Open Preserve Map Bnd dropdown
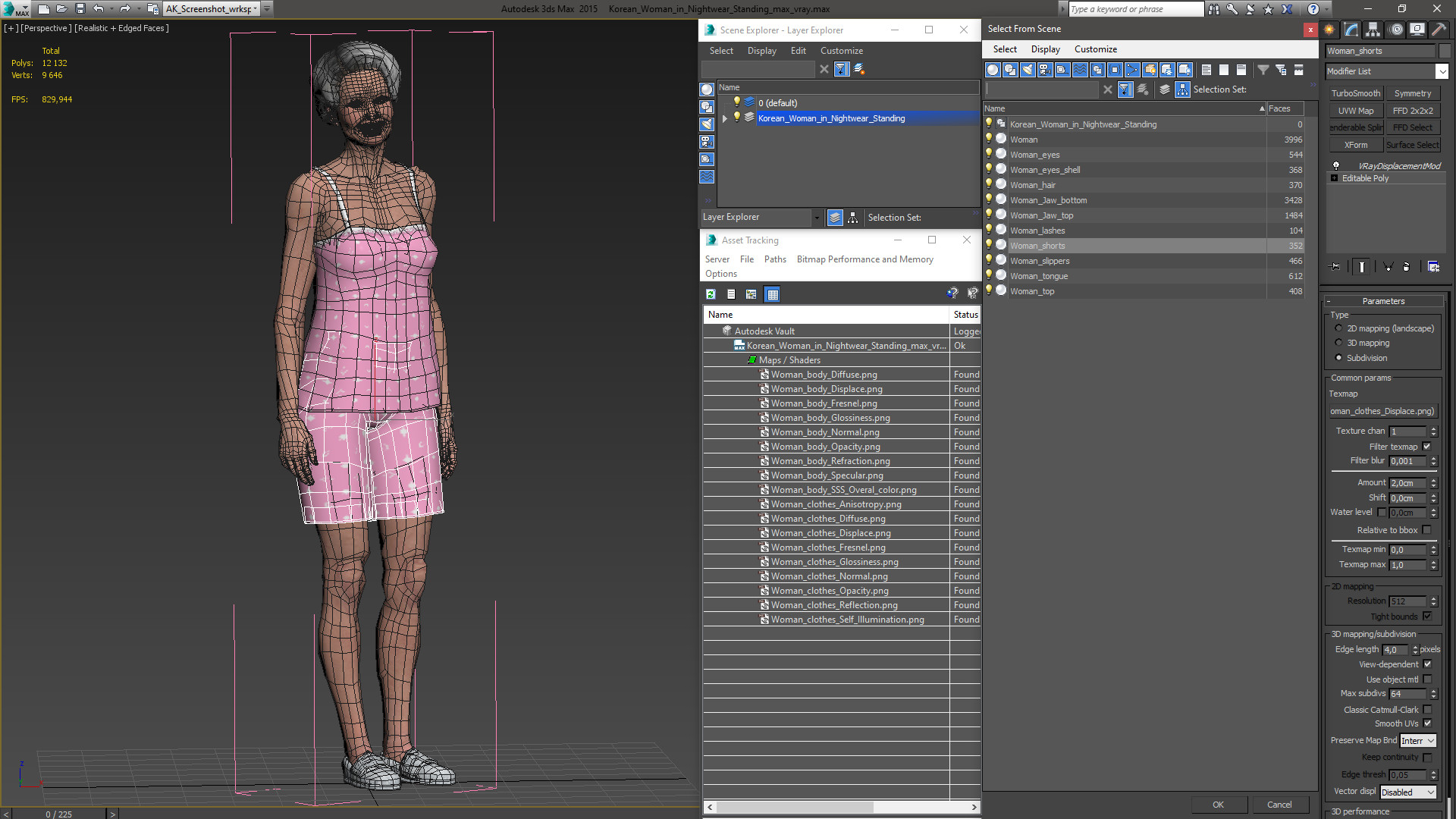This screenshot has height=819, width=1456. click(1417, 741)
